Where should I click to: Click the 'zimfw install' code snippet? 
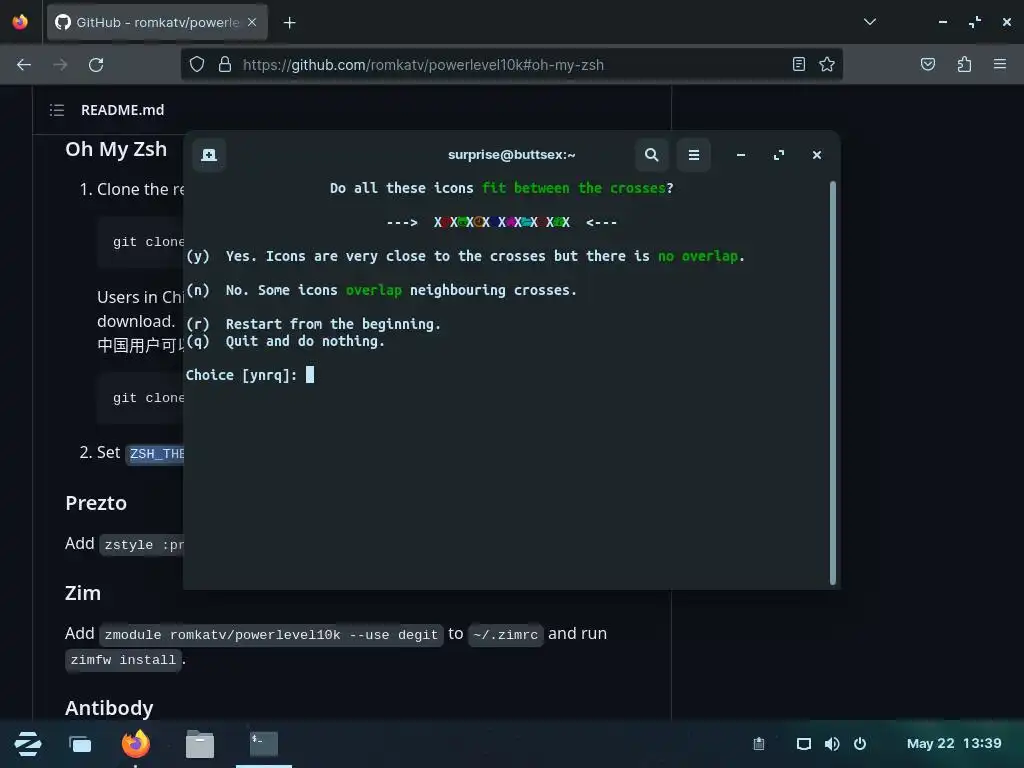pos(123,660)
